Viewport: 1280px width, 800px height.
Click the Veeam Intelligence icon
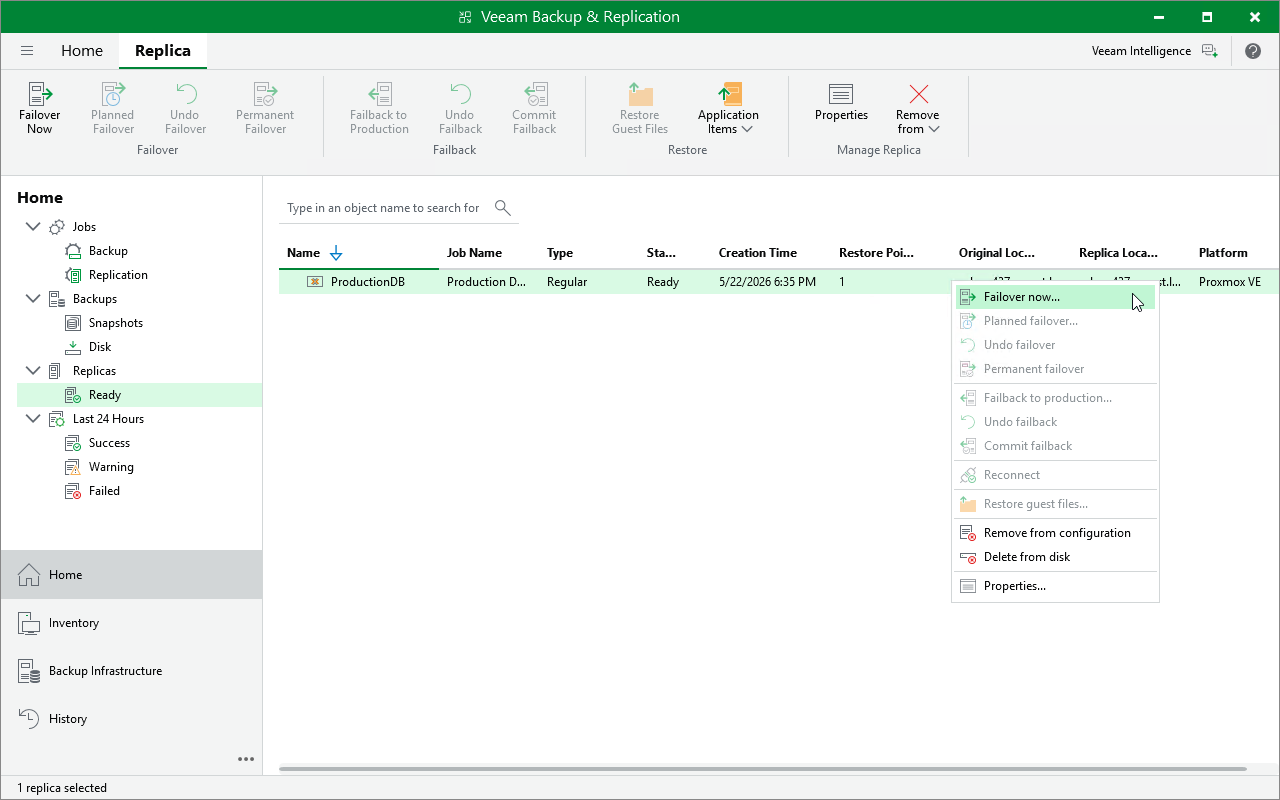(x=1210, y=51)
